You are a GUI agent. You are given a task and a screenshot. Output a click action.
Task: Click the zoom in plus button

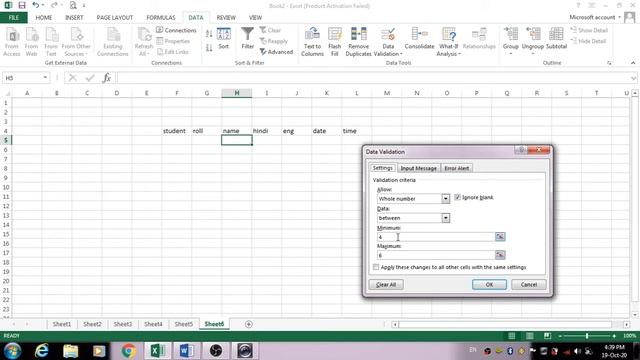point(614,336)
